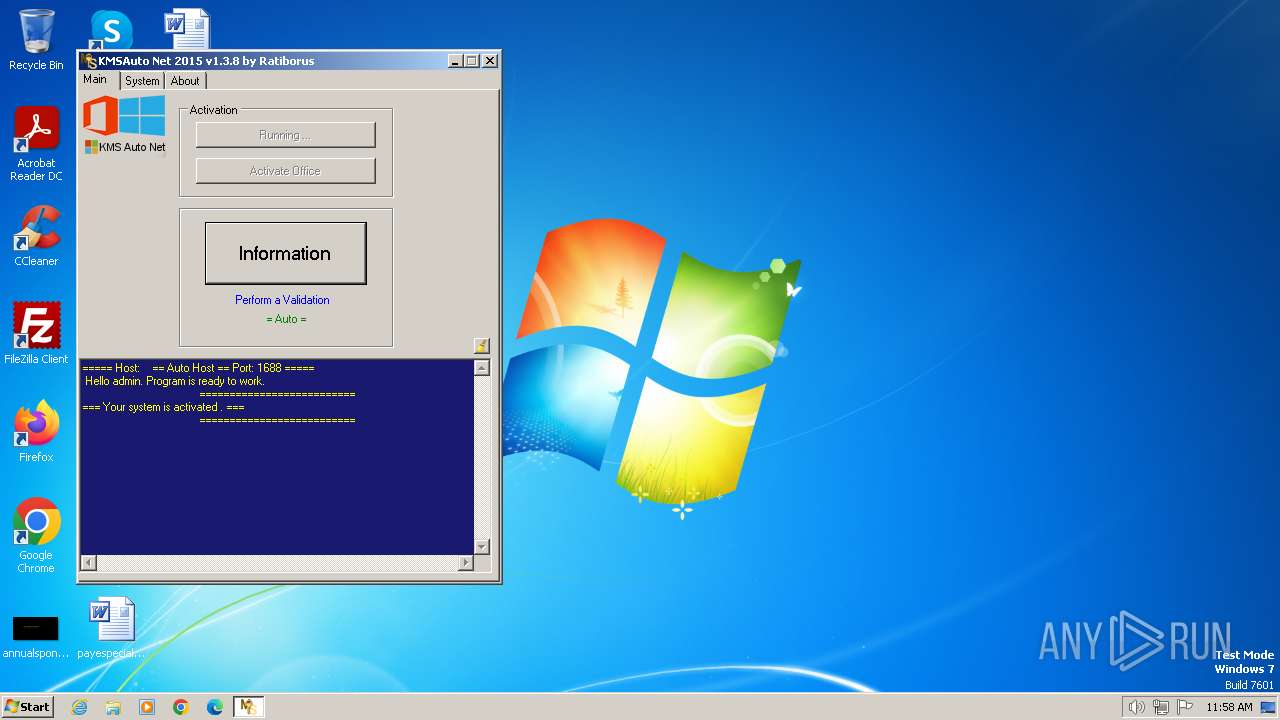
Task: Open Windows Media Player from the taskbar
Action: (x=147, y=707)
